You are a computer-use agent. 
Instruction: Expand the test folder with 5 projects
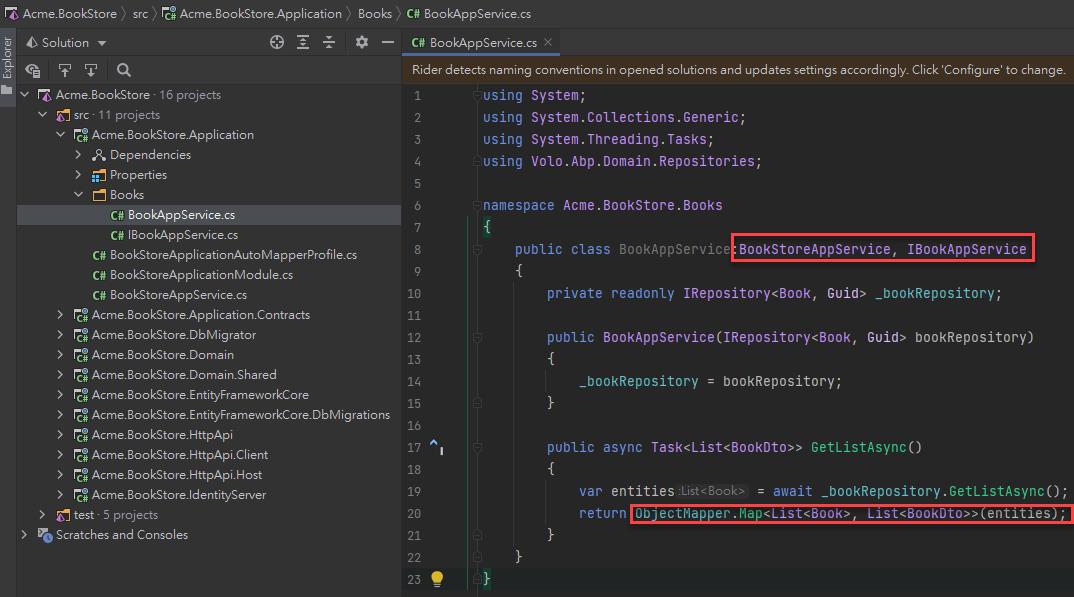tap(42, 515)
